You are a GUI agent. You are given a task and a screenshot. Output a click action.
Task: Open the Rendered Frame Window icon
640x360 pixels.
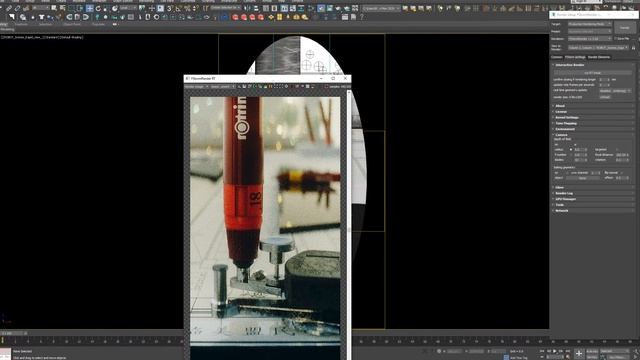pos(329,8)
